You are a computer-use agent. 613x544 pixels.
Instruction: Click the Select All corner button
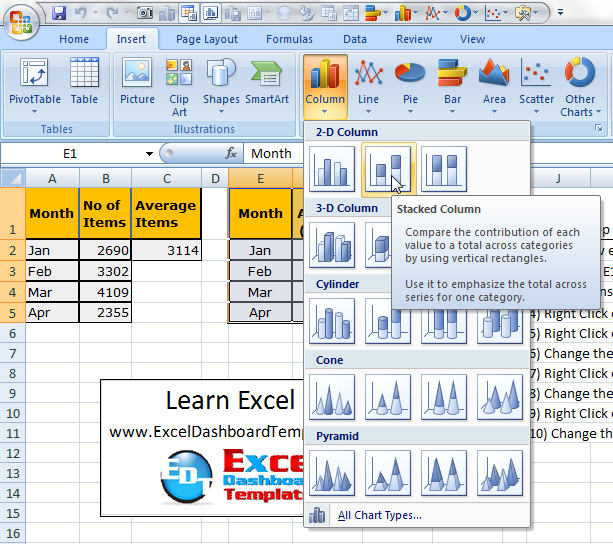click(13, 178)
